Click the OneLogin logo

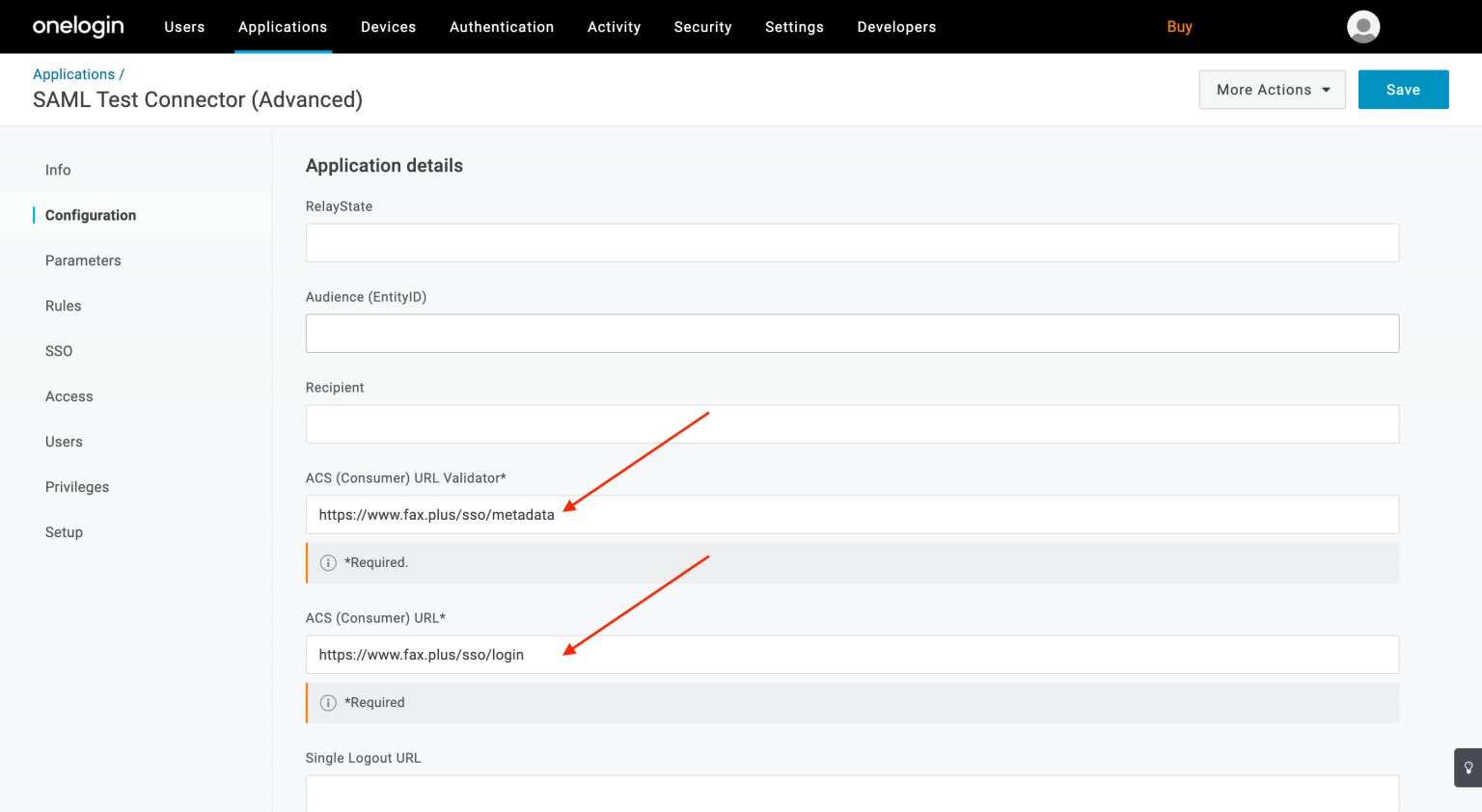(x=78, y=26)
